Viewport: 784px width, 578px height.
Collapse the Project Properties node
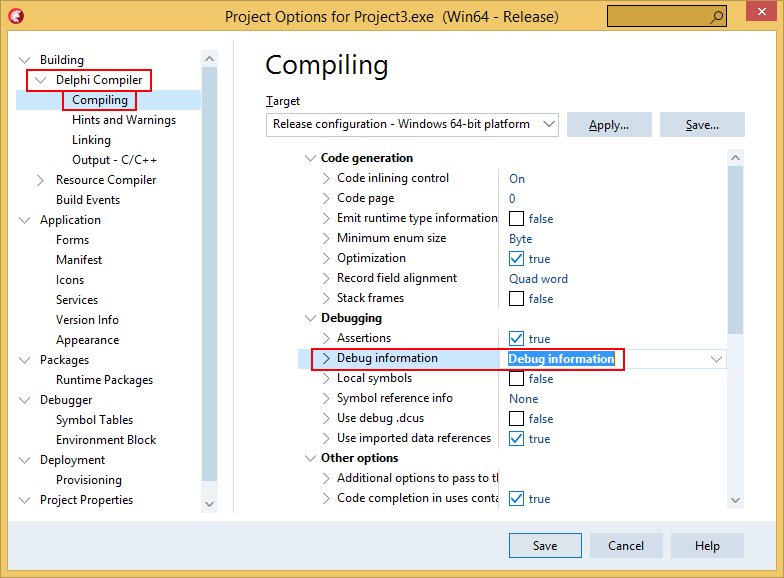tap(24, 500)
